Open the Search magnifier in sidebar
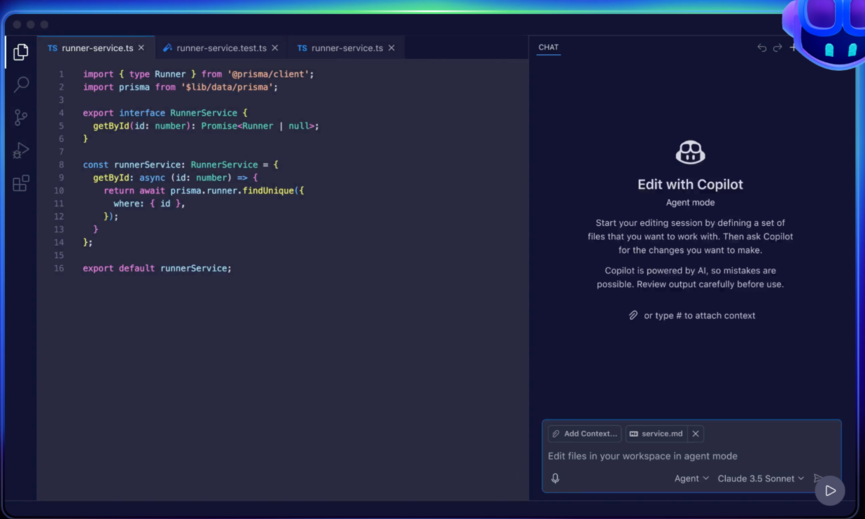Screen dimensions: 865x519 click(x=21, y=84)
